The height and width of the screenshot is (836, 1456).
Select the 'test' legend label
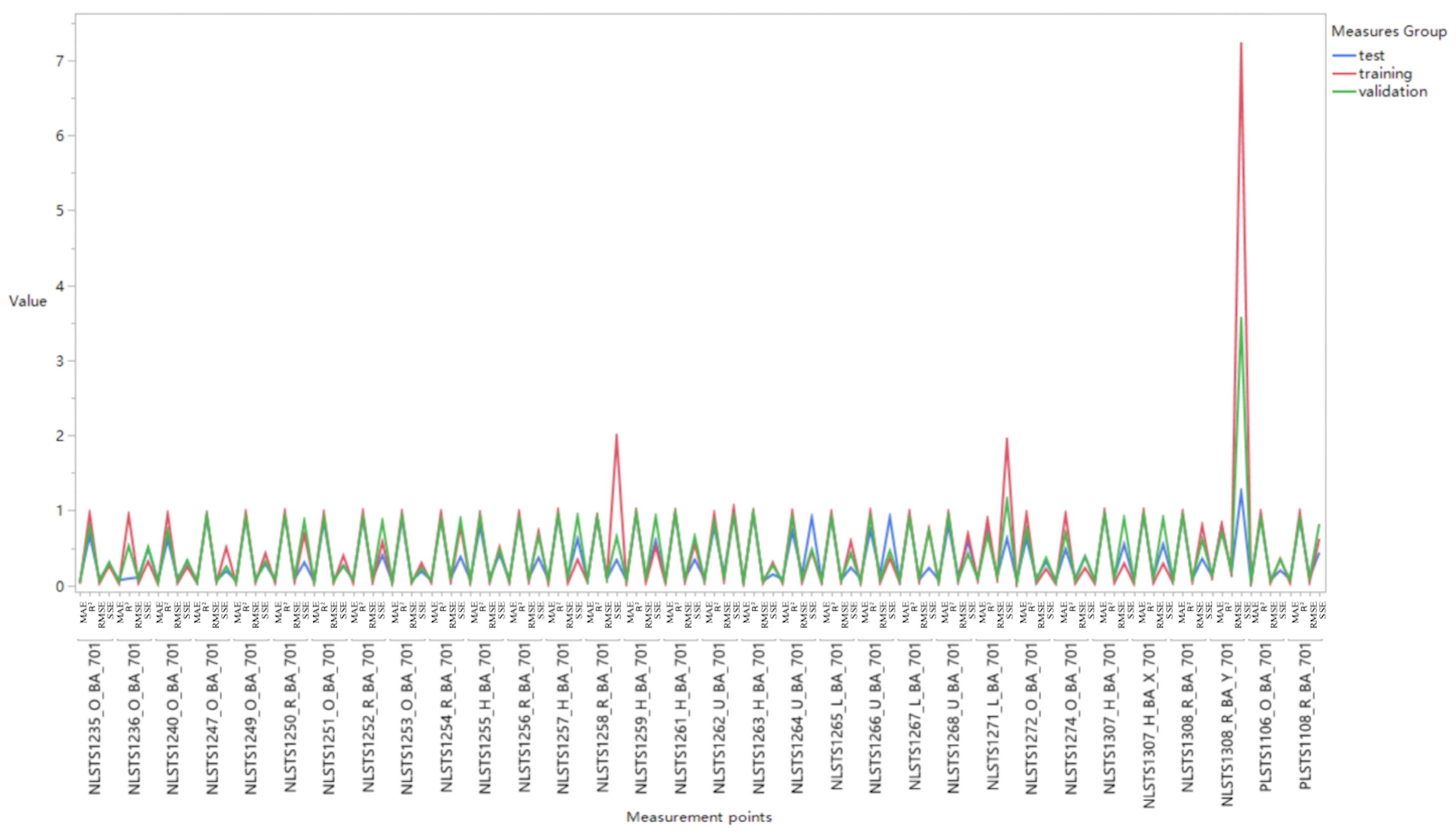[x=1371, y=56]
